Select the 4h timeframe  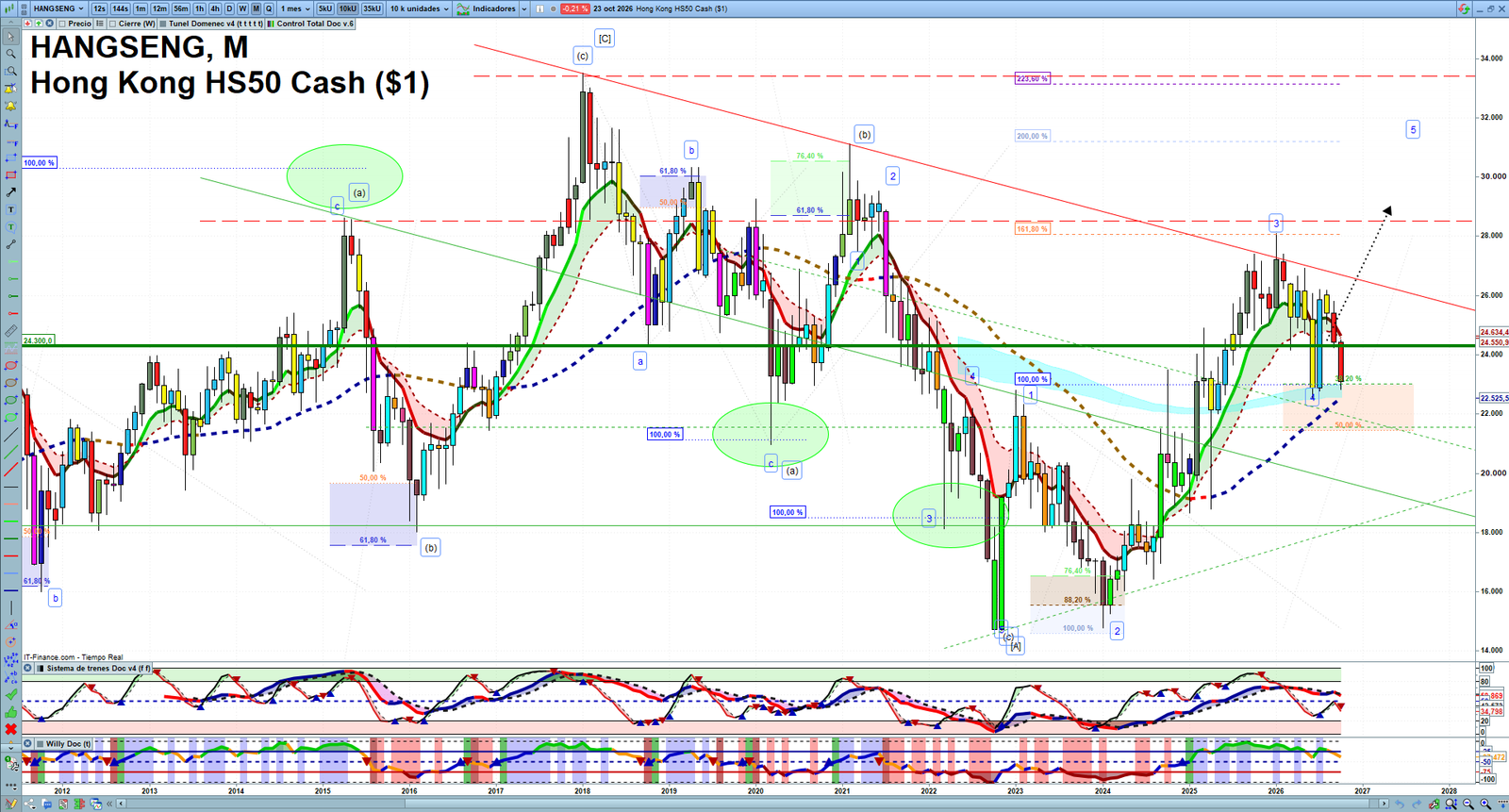[215, 8]
